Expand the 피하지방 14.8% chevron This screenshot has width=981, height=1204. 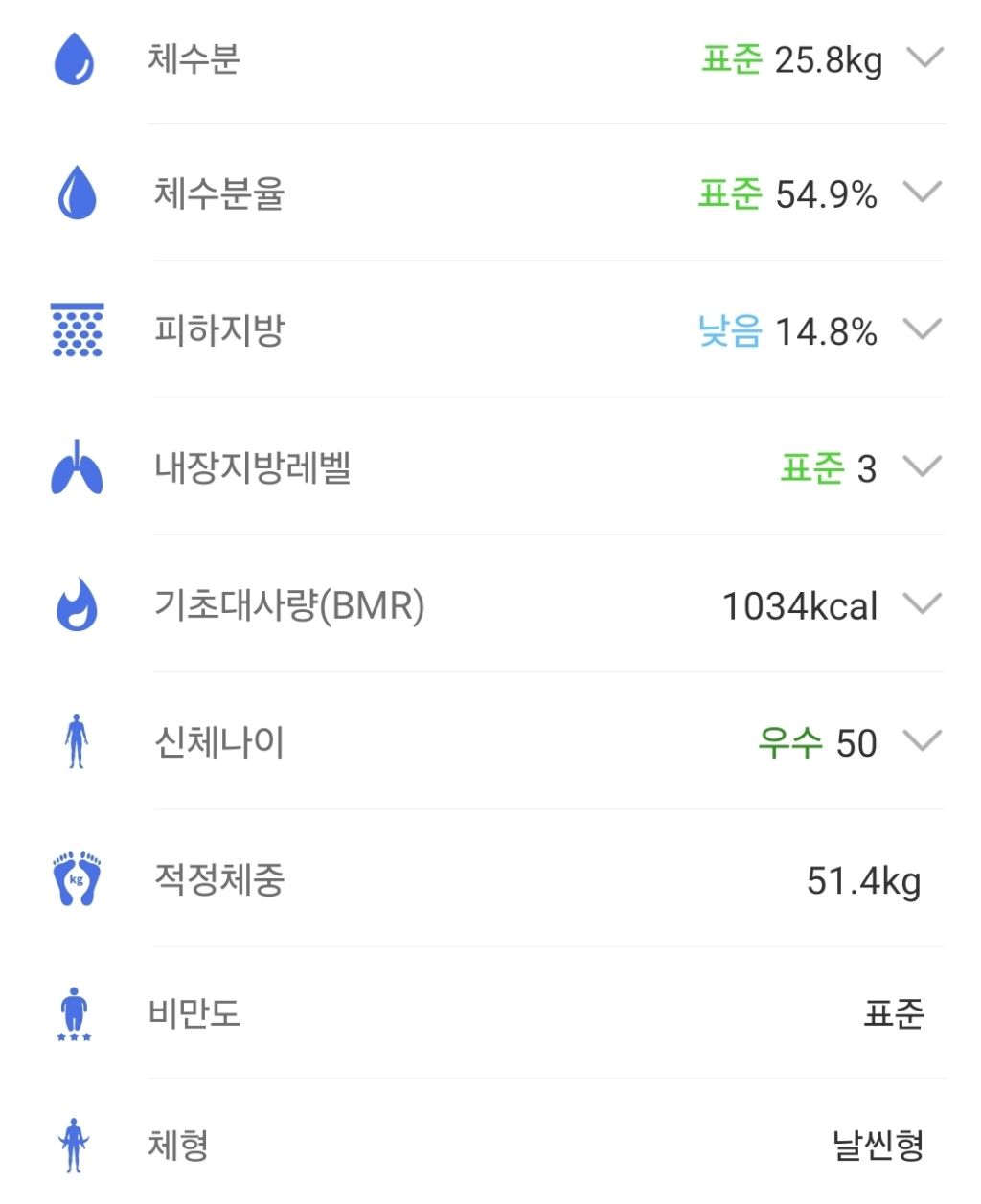click(923, 330)
